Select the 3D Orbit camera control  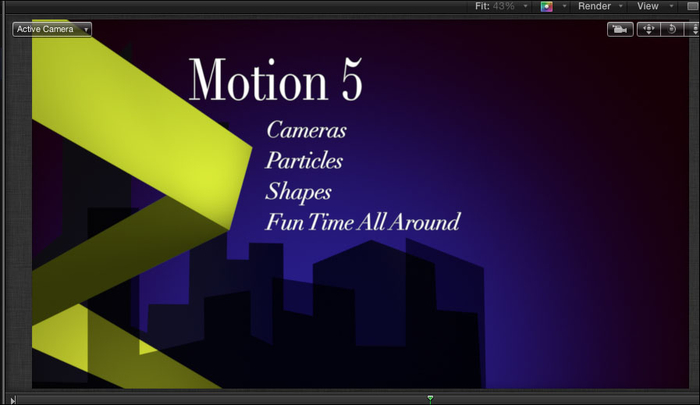(671, 29)
